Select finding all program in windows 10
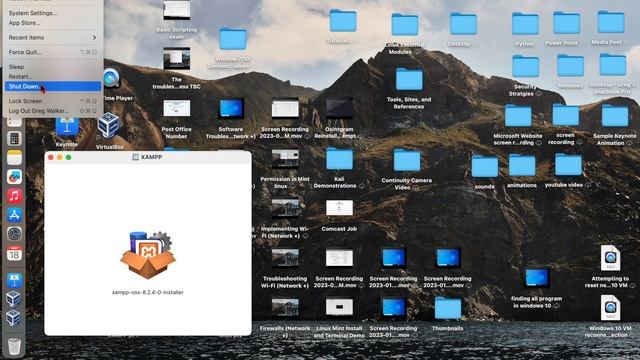Screen dimensions: 640x360 pyautogui.click(x=537, y=278)
